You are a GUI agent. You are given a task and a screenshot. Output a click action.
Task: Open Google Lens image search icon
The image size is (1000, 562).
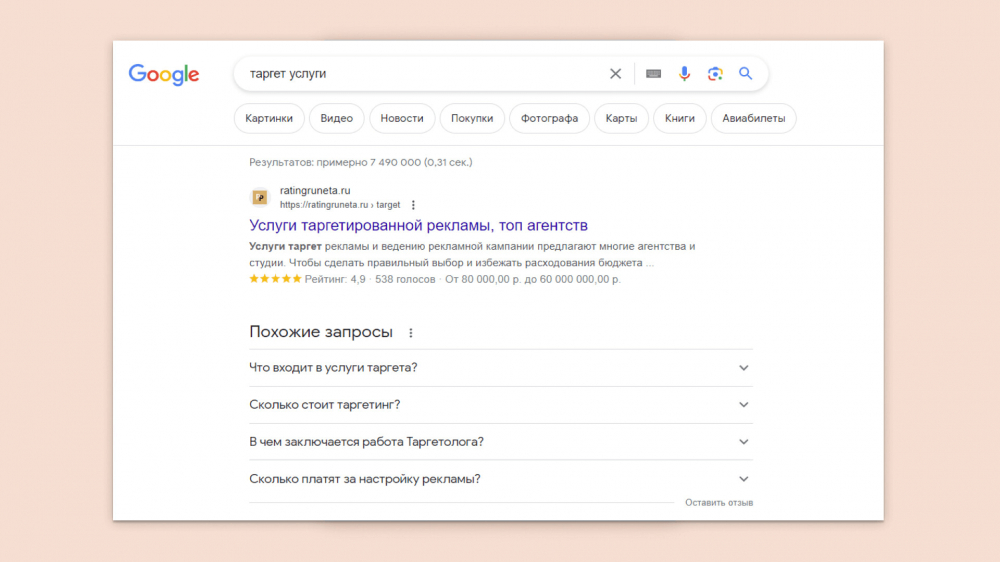point(715,74)
